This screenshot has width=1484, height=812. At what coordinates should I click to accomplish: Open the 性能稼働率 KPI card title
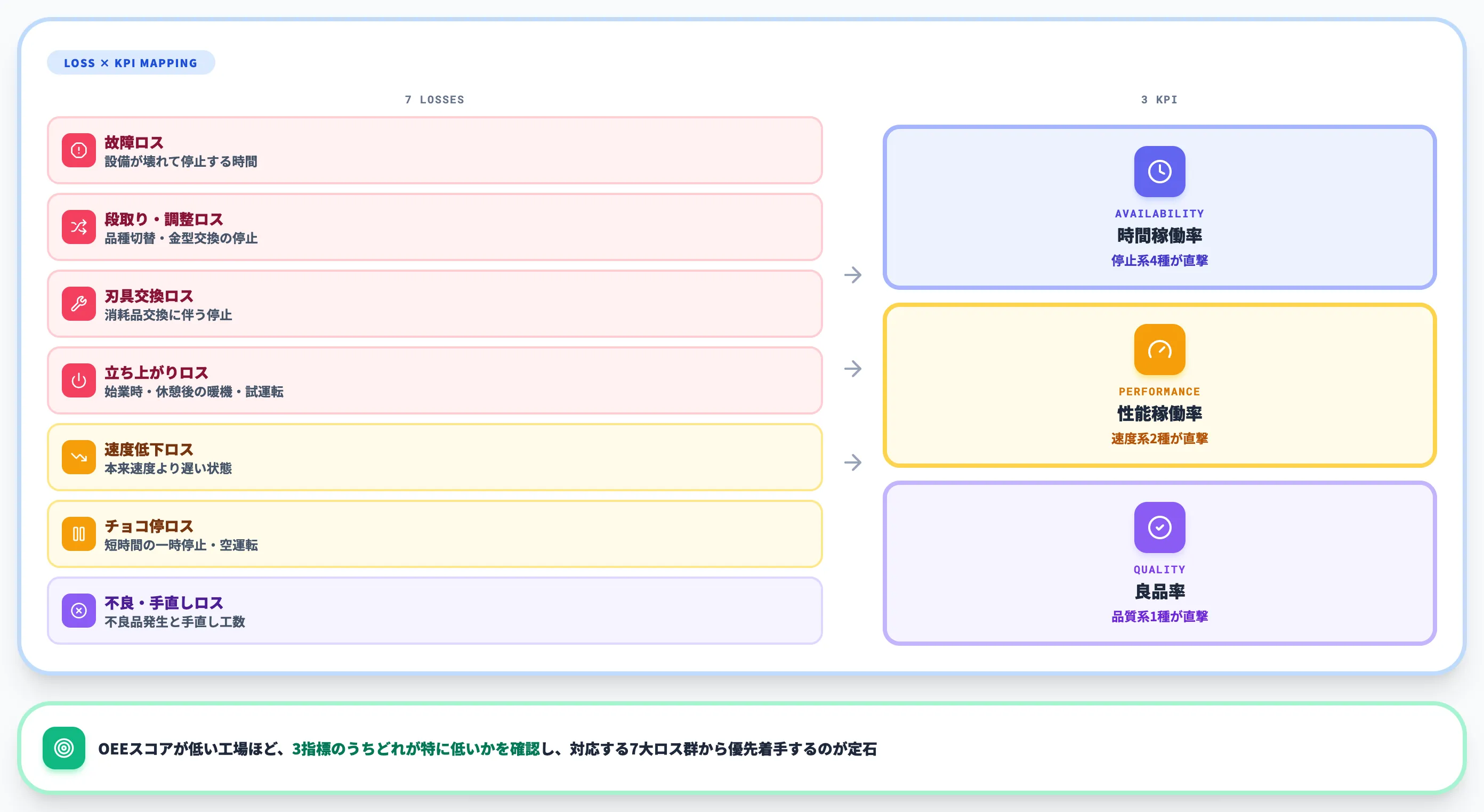tap(1160, 413)
